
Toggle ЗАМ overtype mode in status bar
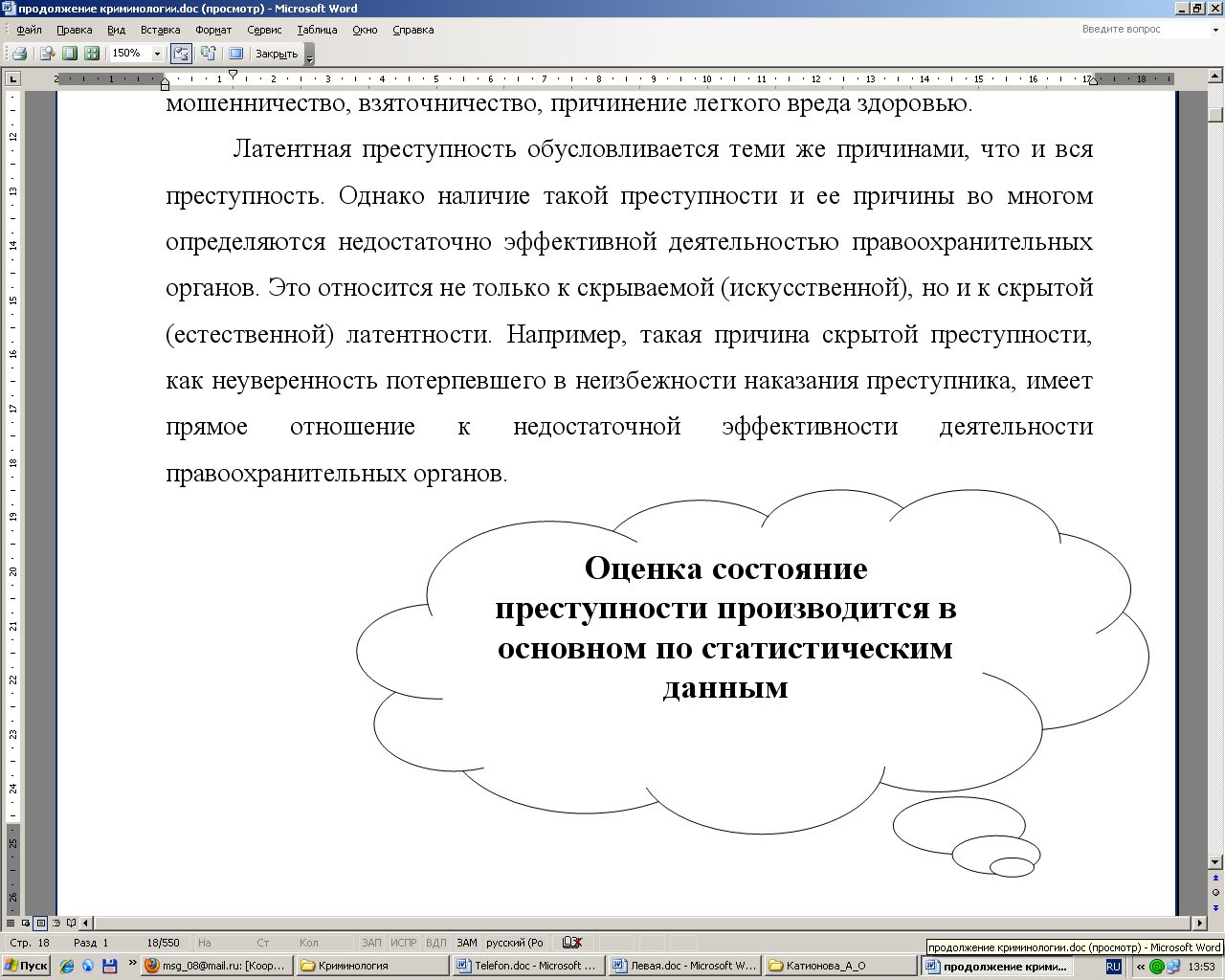[x=467, y=943]
